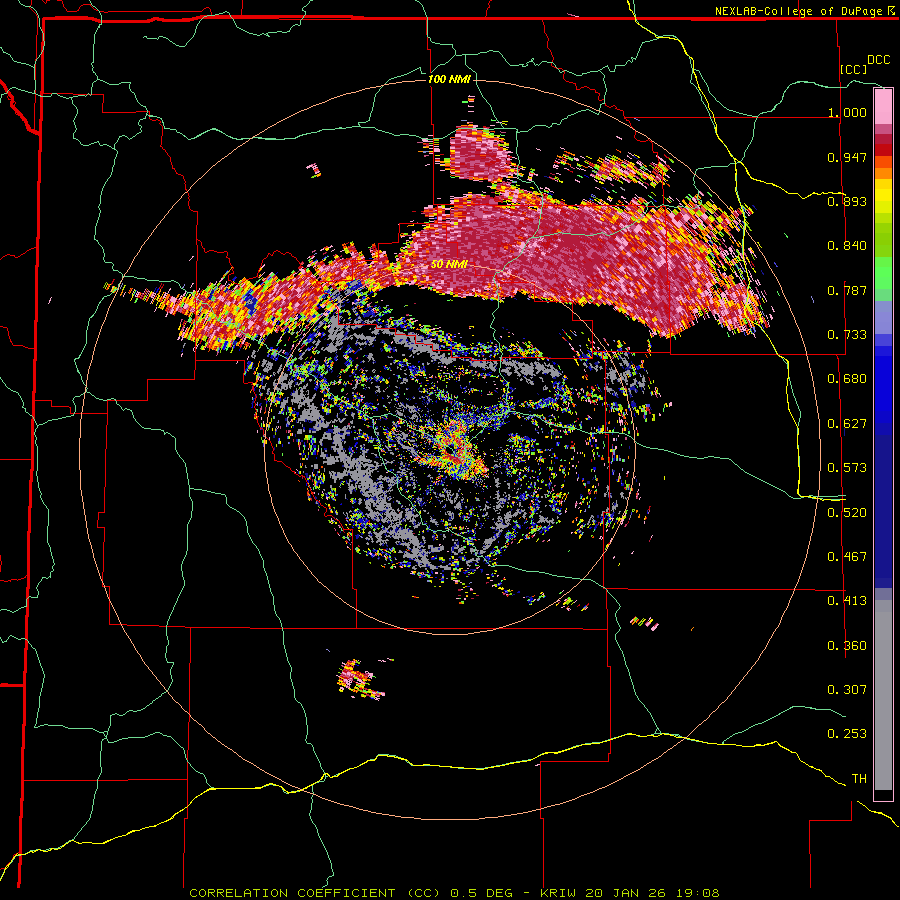Screen dimensions: 900x900
Task: Click the 0.787 value on the color scale
Action: pyautogui.click(x=847, y=290)
